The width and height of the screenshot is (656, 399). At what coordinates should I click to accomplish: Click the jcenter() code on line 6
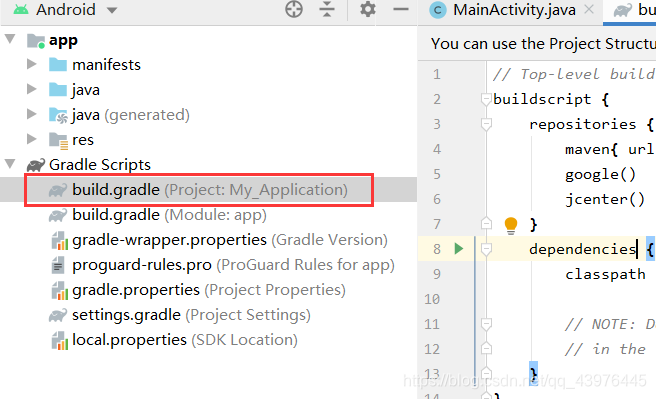pos(605,200)
